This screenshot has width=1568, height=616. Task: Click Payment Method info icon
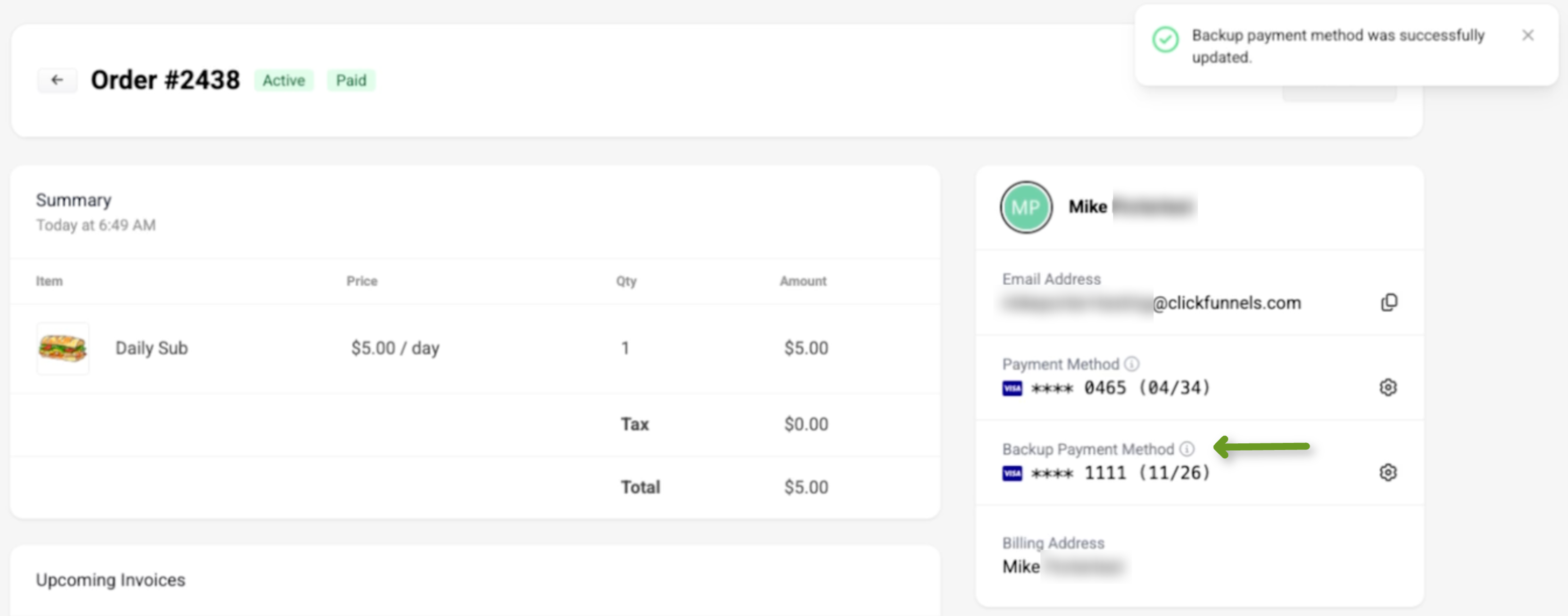point(1132,364)
